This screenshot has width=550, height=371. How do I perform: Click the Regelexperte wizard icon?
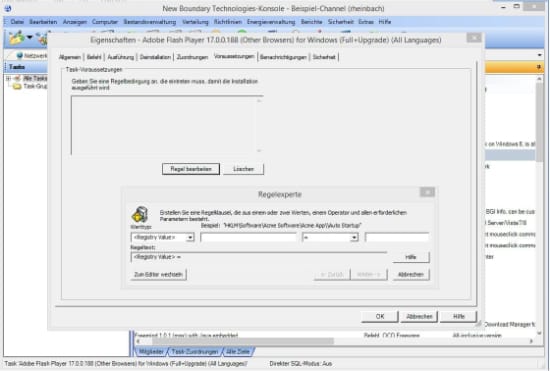[140, 214]
